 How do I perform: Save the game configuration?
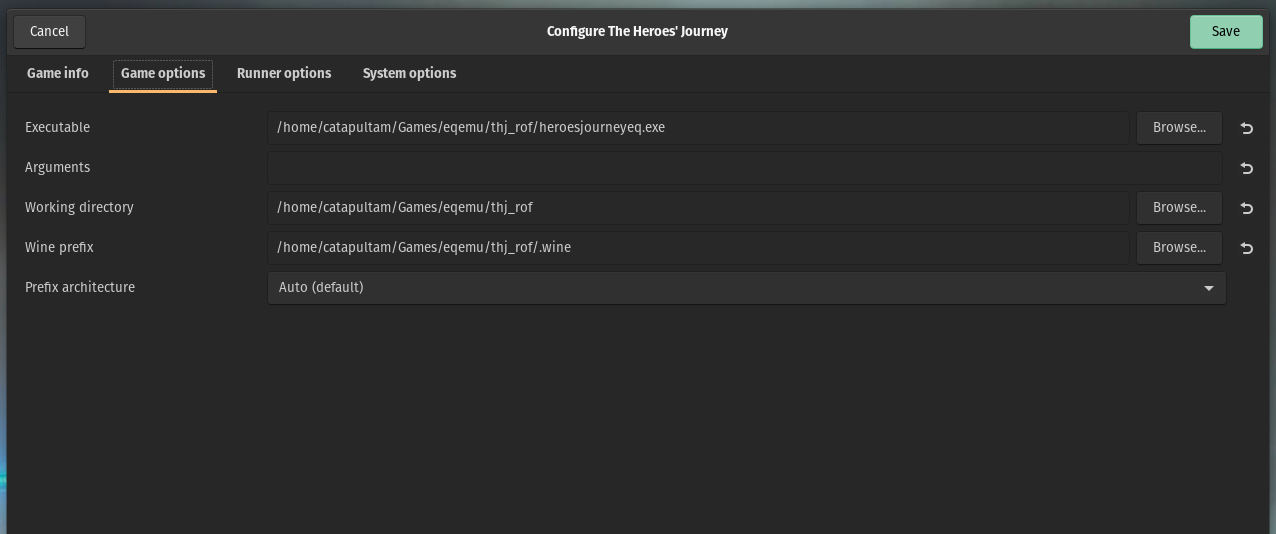pyautogui.click(x=1226, y=32)
